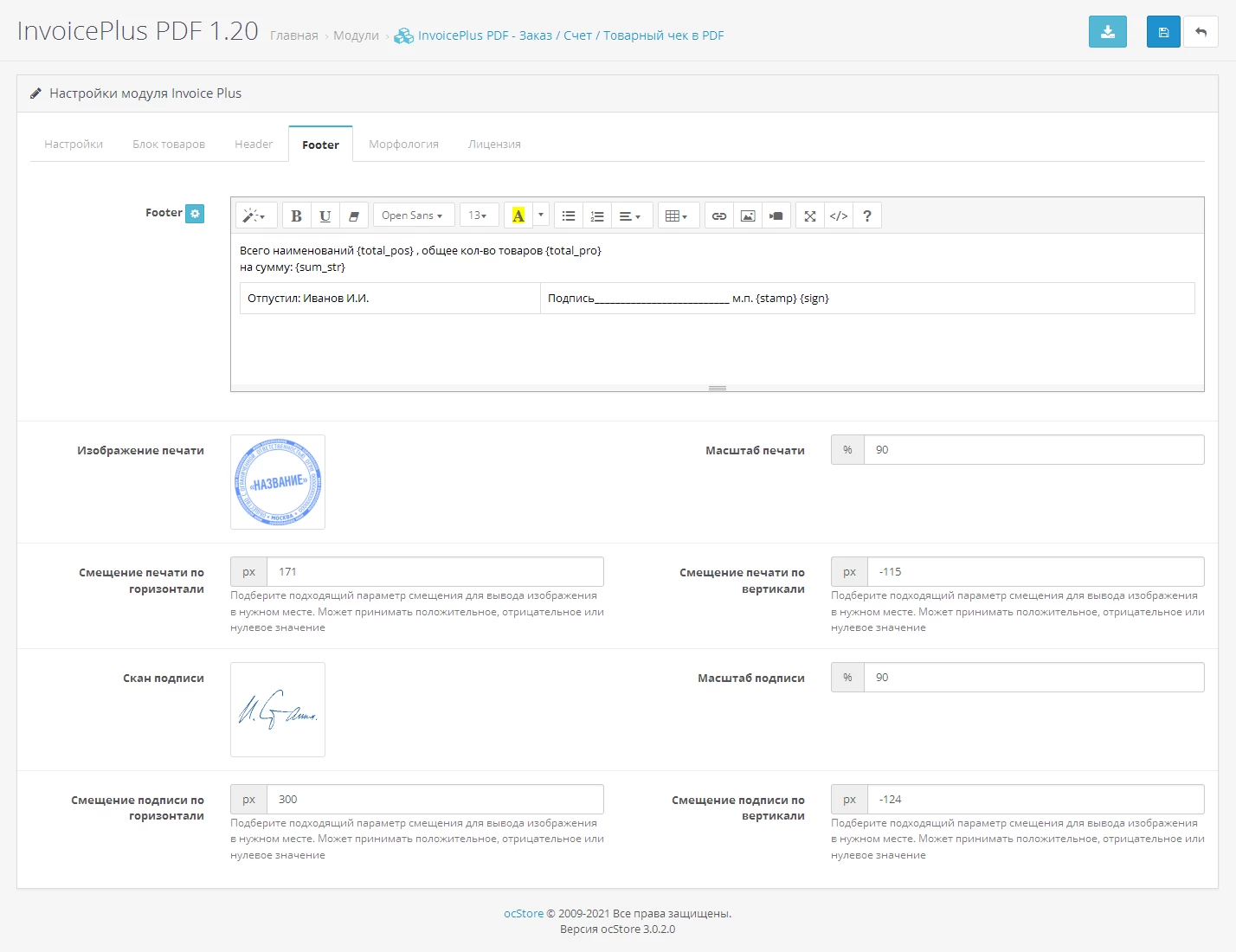Focus the Смещение подписи по вертикали field
1236x952 pixels.
click(1035, 800)
